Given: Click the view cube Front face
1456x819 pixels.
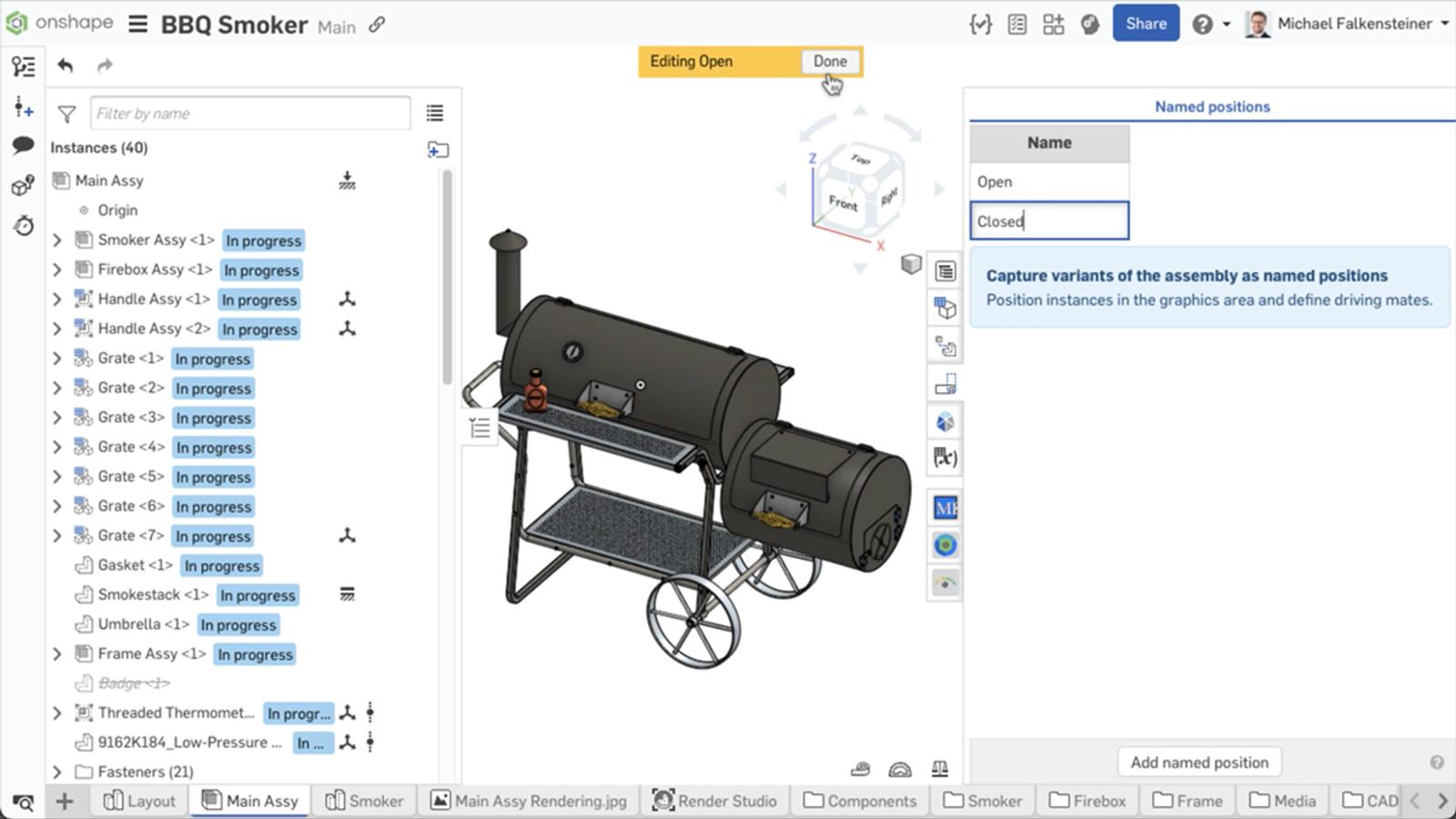Looking at the screenshot, I should point(843,202).
